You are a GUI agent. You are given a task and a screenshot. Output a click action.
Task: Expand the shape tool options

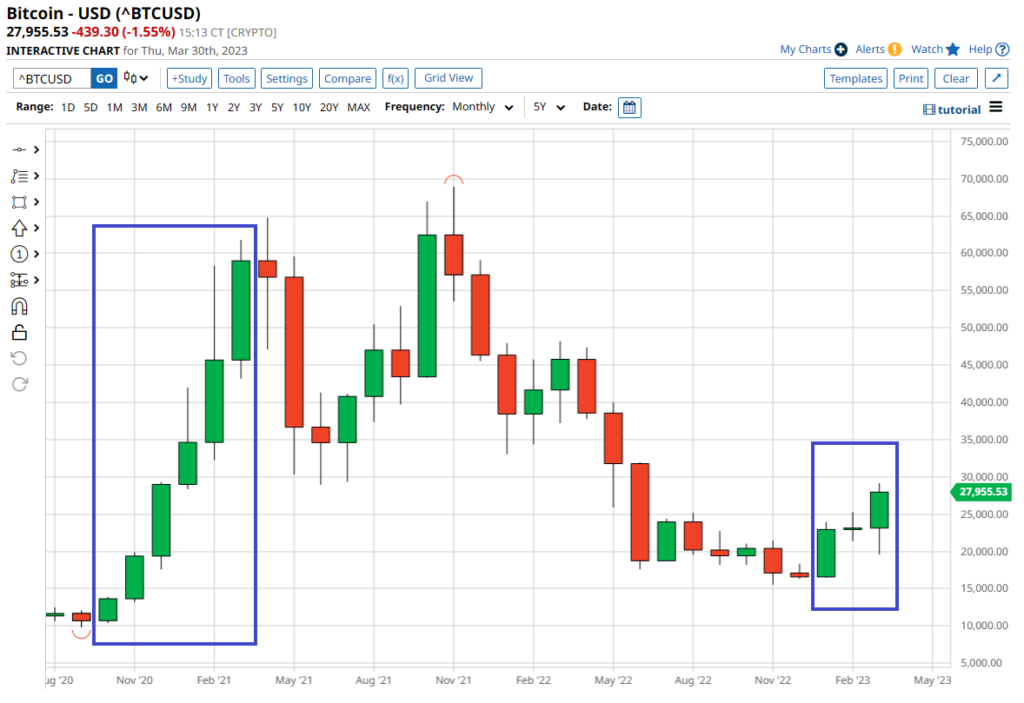[x=37, y=202]
